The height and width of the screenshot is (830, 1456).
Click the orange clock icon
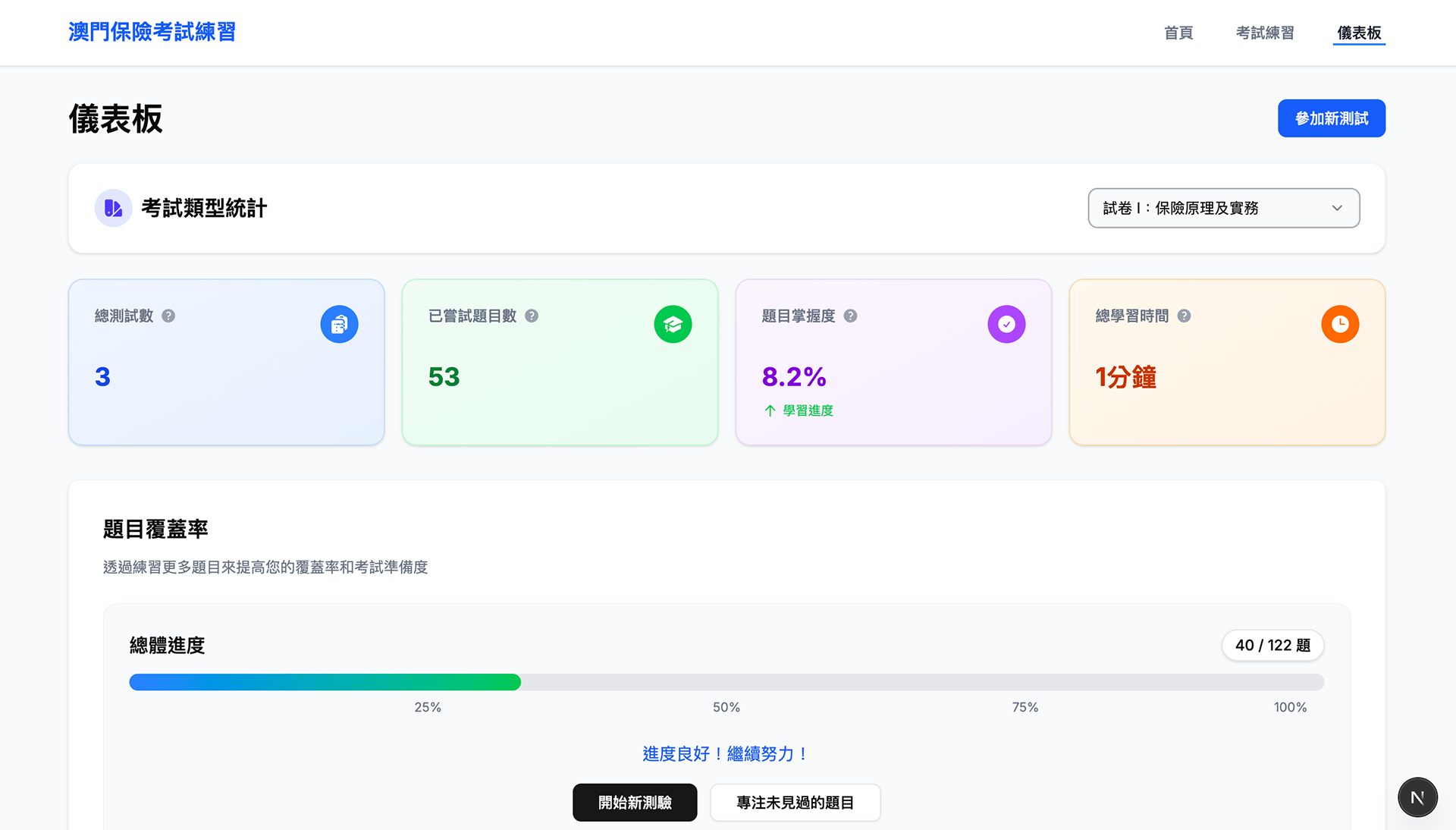[x=1340, y=325]
